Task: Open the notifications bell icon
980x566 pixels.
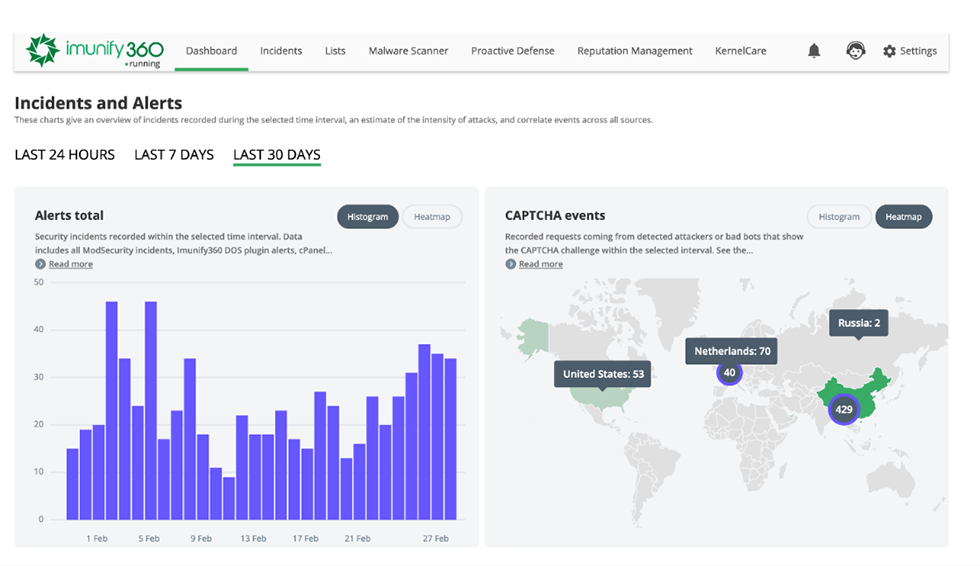Action: [x=814, y=51]
